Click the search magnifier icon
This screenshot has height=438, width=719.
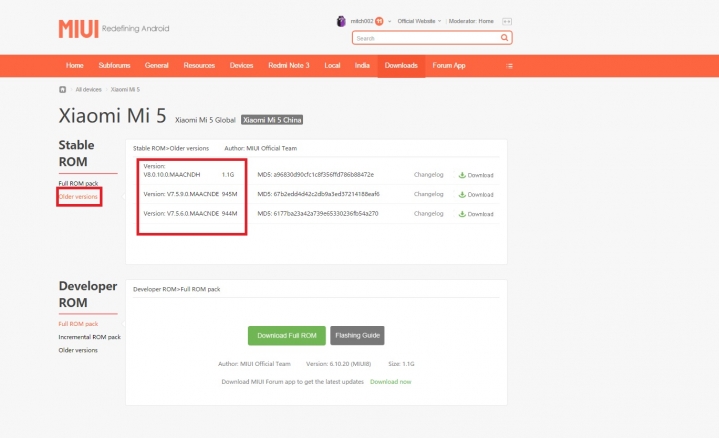[x=504, y=38]
